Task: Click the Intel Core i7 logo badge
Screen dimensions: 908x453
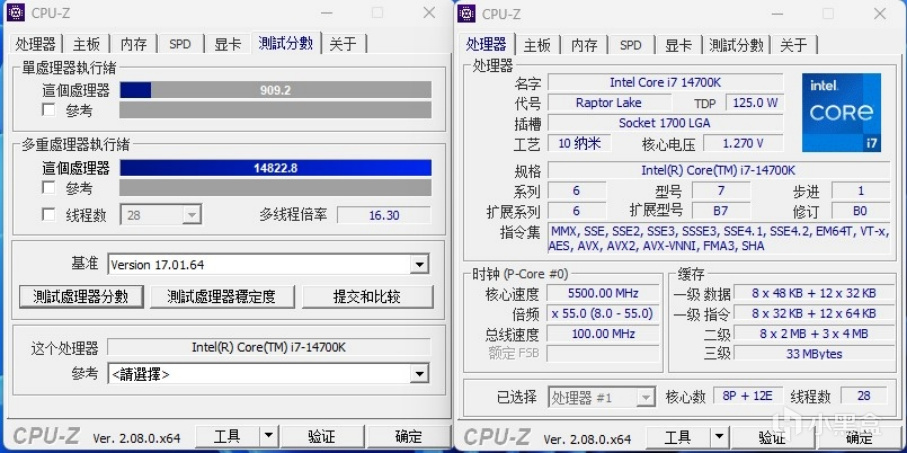Action: pos(841,112)
